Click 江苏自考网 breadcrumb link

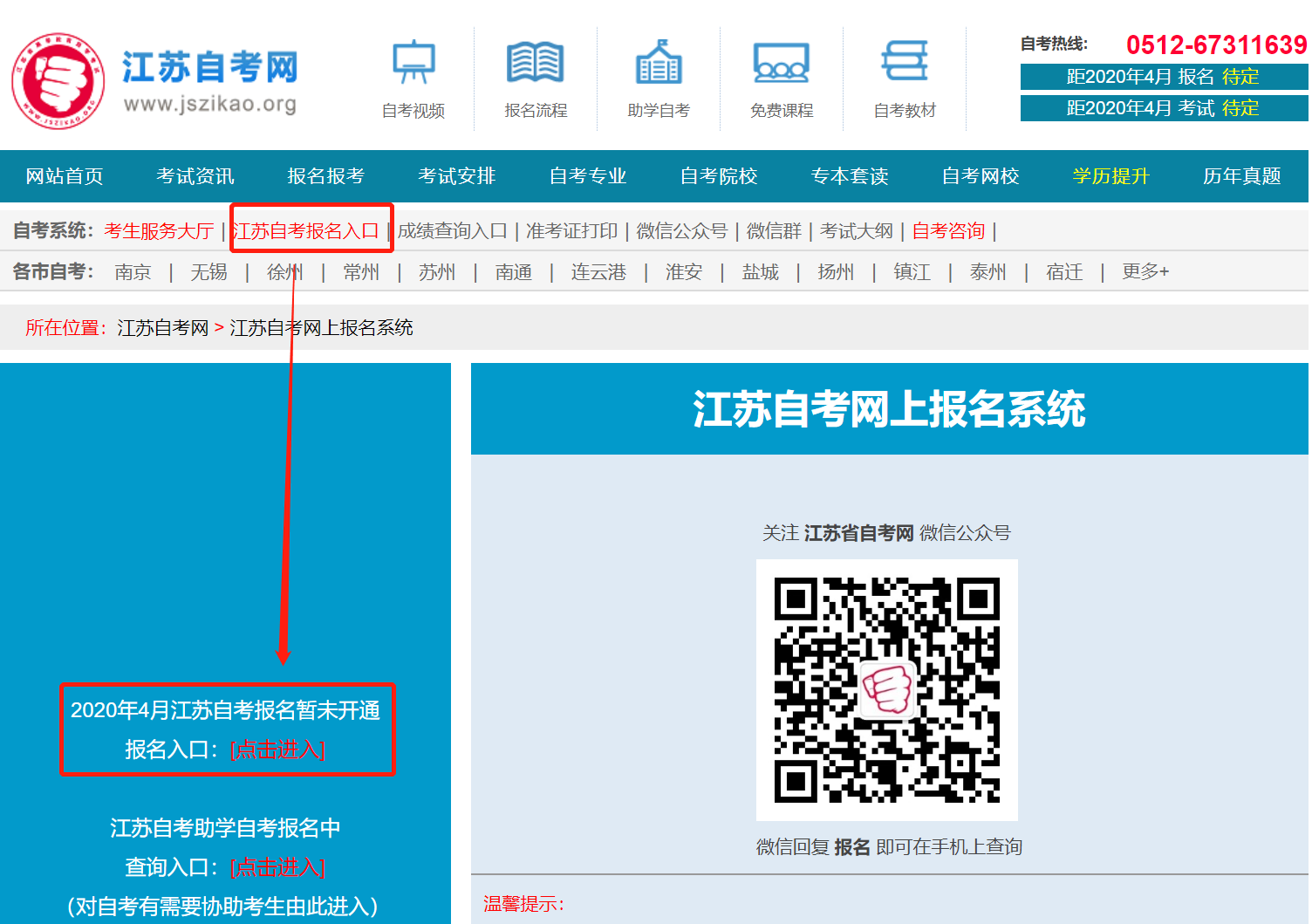(x=163, y=328)
